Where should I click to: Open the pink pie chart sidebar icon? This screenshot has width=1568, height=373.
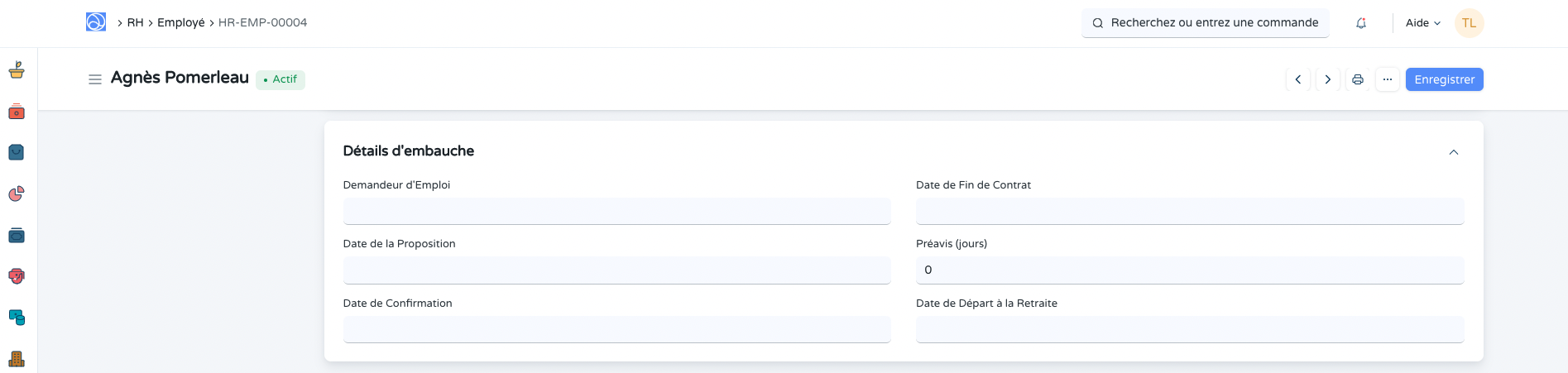pos(17,194)
